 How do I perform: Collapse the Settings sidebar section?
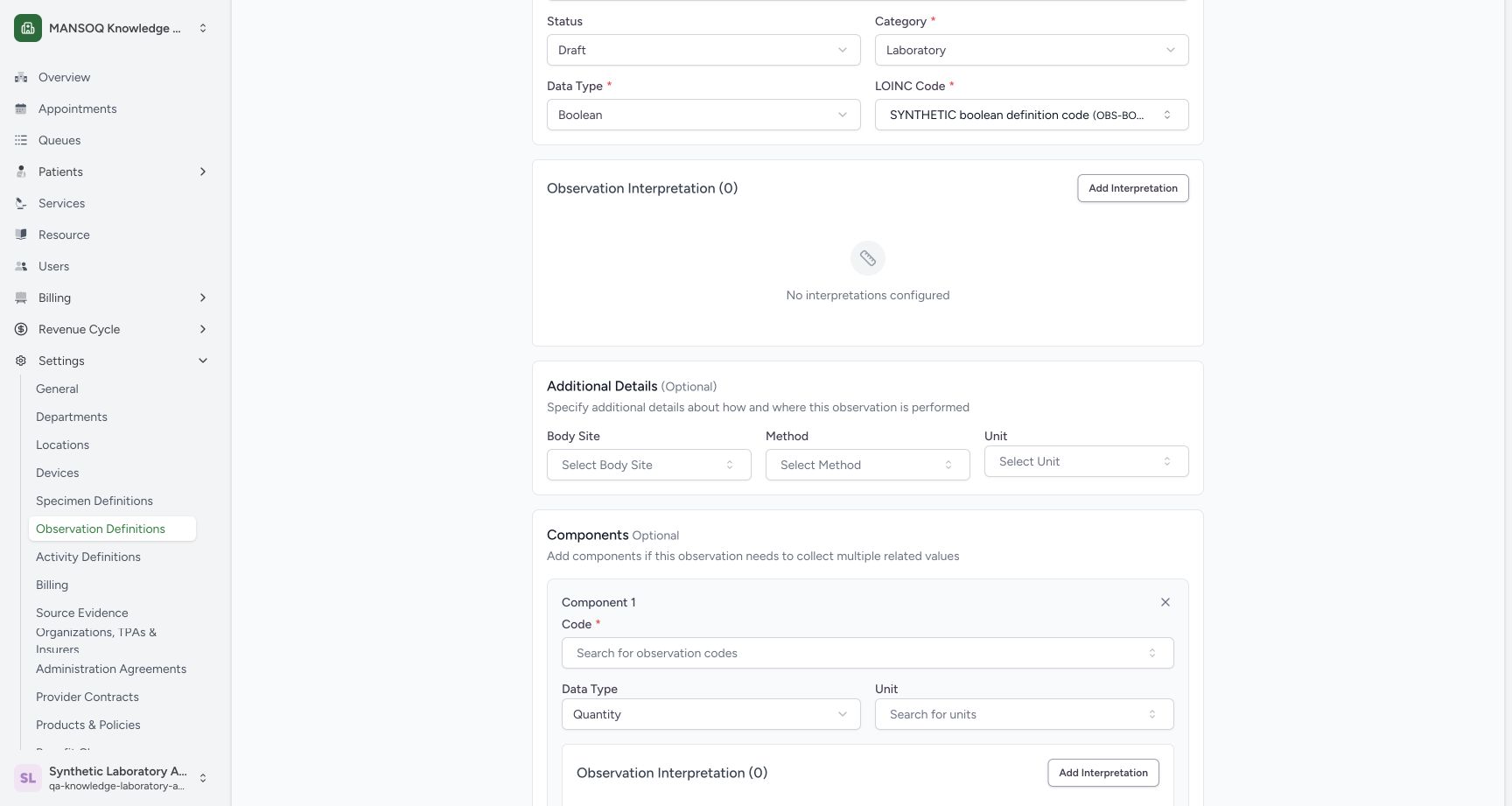[x=203, y=361]
